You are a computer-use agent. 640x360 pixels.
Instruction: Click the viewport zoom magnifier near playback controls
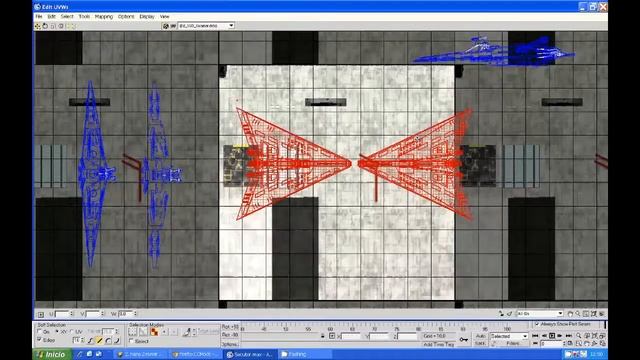pyautogui.click(x=578, y=336)
